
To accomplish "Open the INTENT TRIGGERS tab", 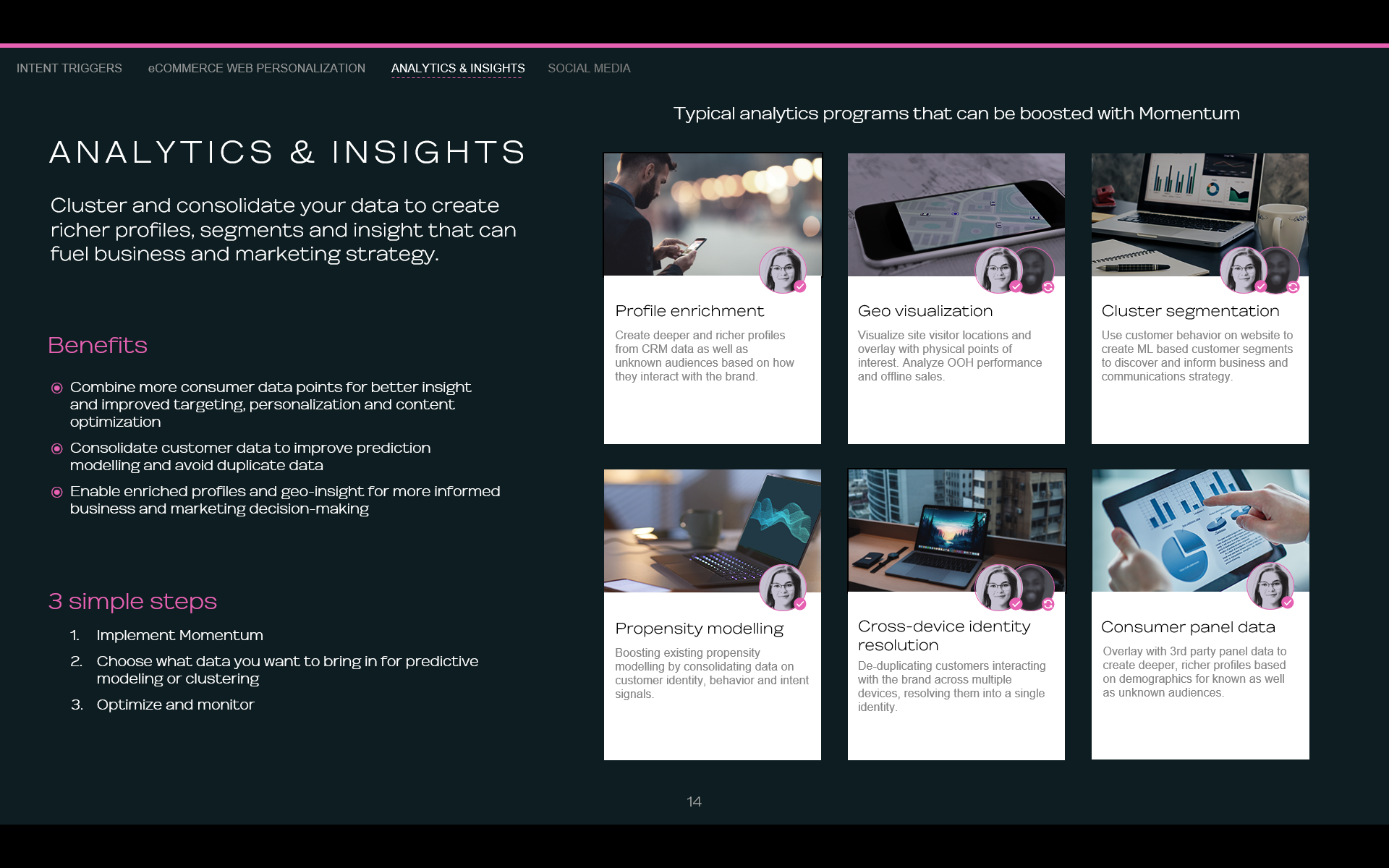I will coord(69,68).
